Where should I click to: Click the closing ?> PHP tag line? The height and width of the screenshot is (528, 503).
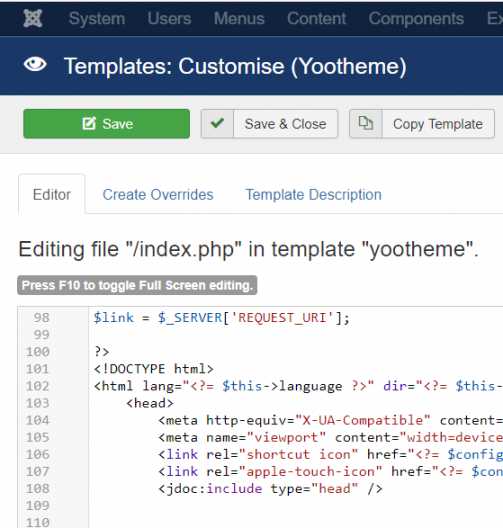click(102, 352)
